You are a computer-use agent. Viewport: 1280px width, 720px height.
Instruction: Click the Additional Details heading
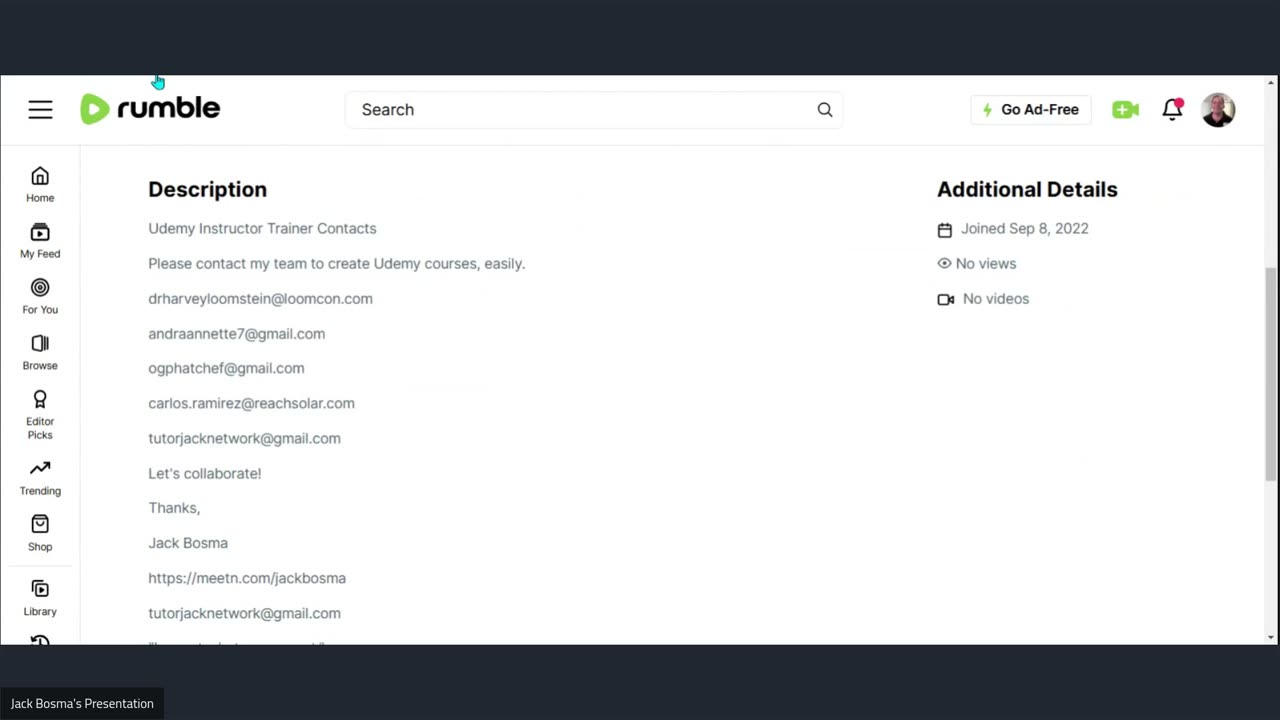coord(1027,189)
